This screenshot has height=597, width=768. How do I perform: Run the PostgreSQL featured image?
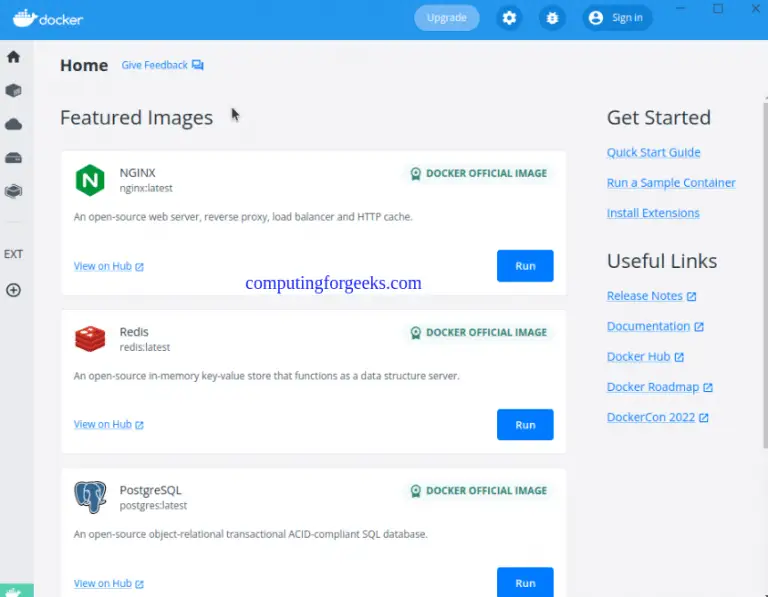525,583
